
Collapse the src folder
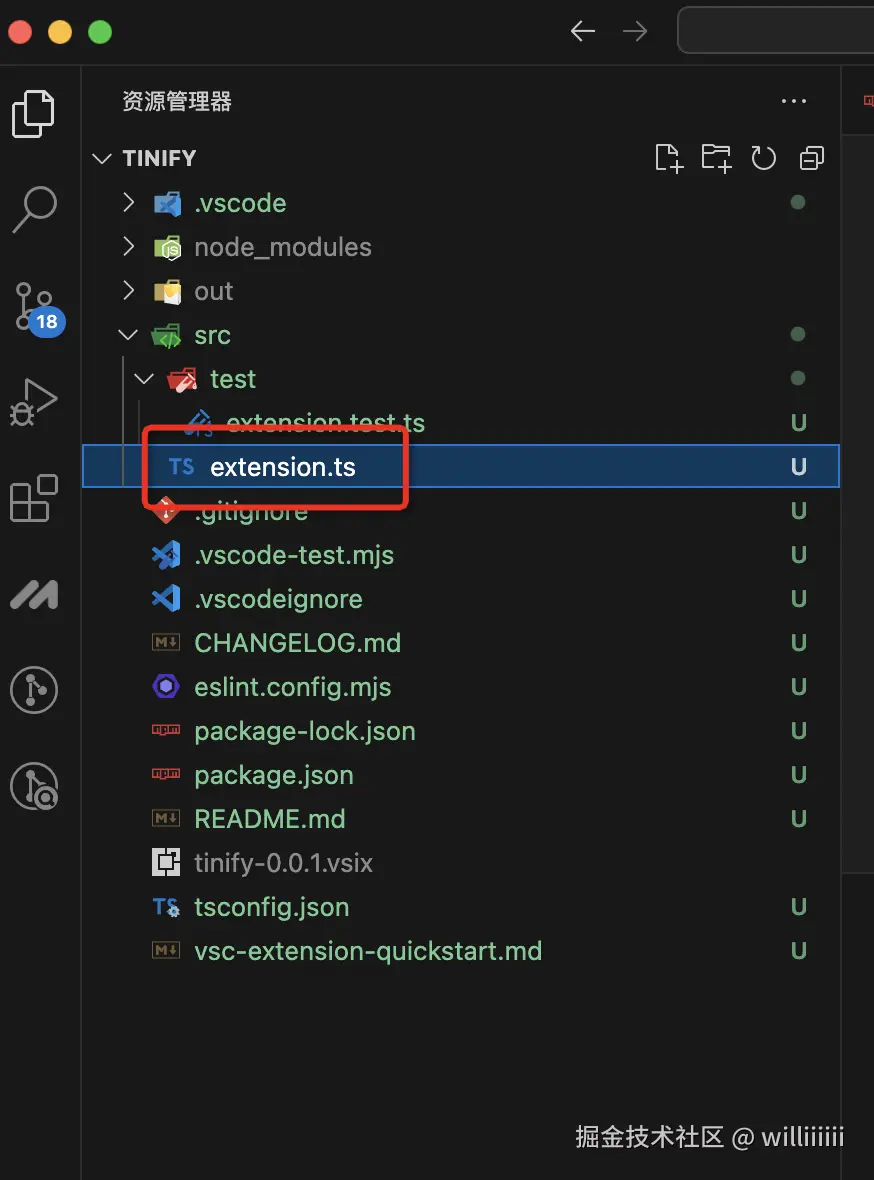point(128,335)
